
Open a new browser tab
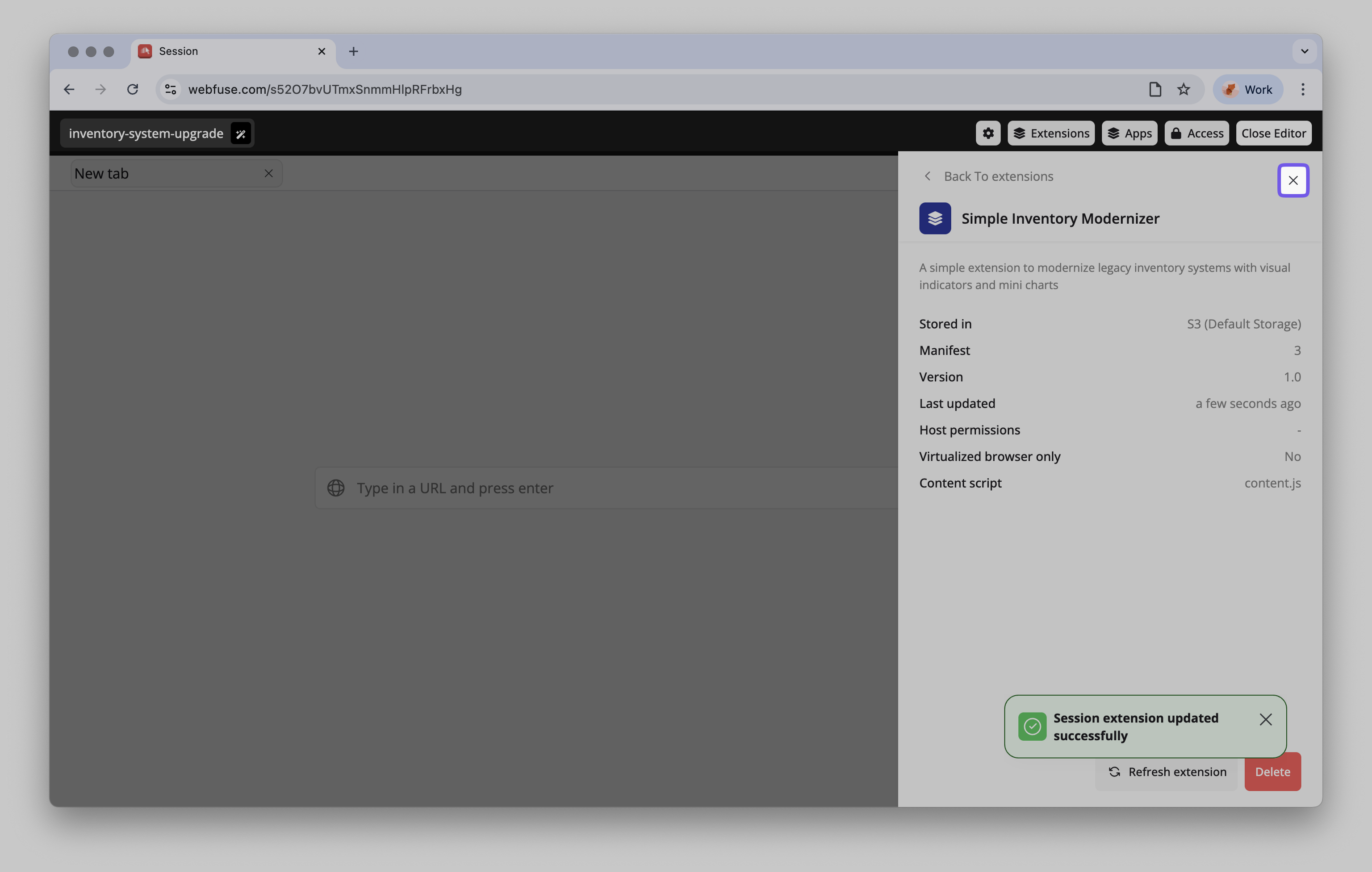353,51
